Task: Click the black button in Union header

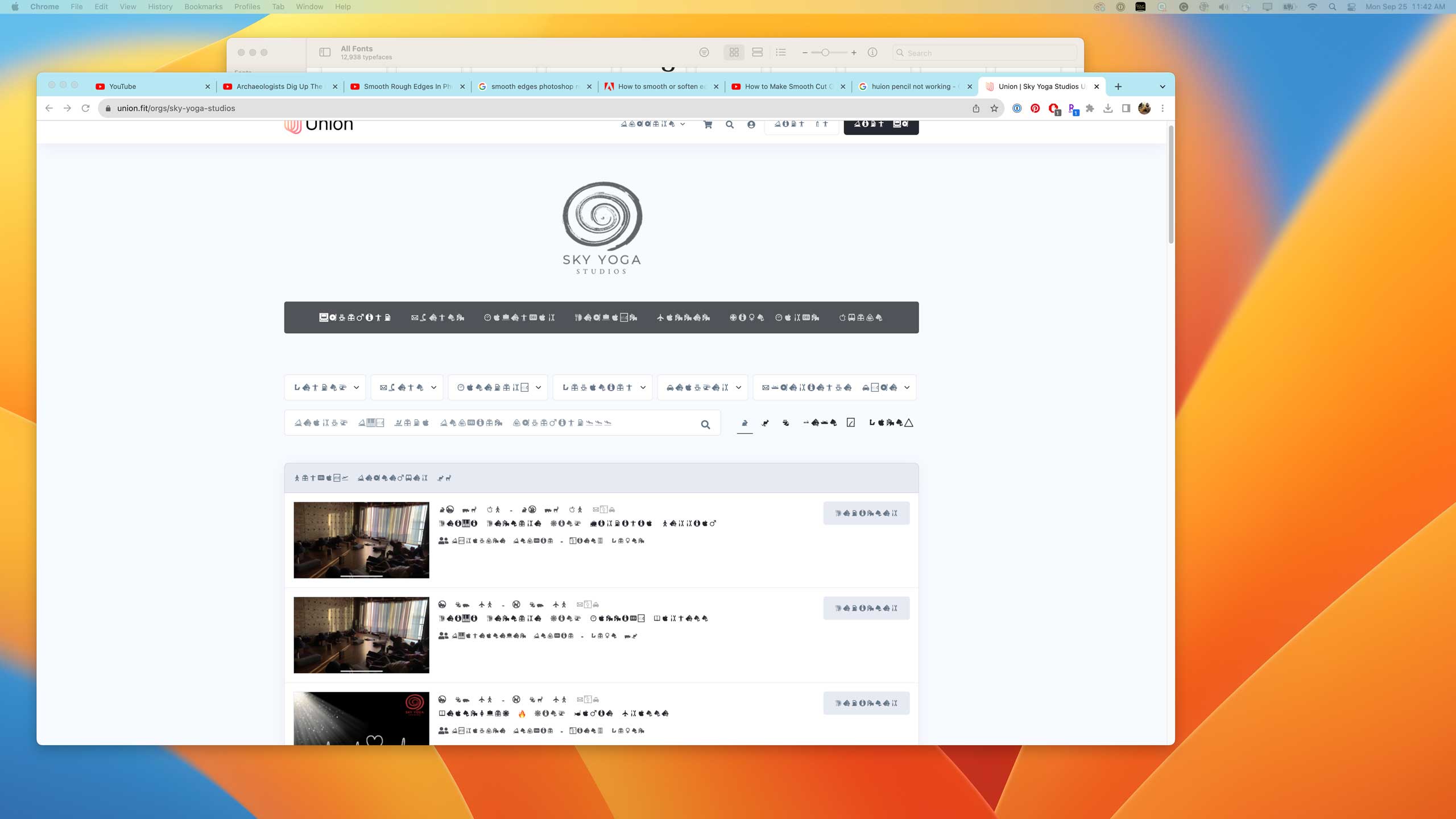Action: point(880,126)
